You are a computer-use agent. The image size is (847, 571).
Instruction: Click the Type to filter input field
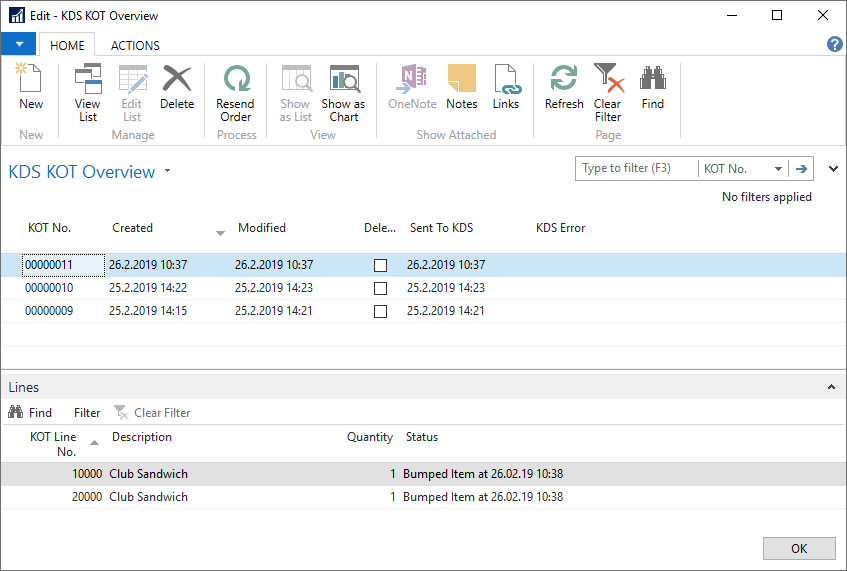point(636,169)
